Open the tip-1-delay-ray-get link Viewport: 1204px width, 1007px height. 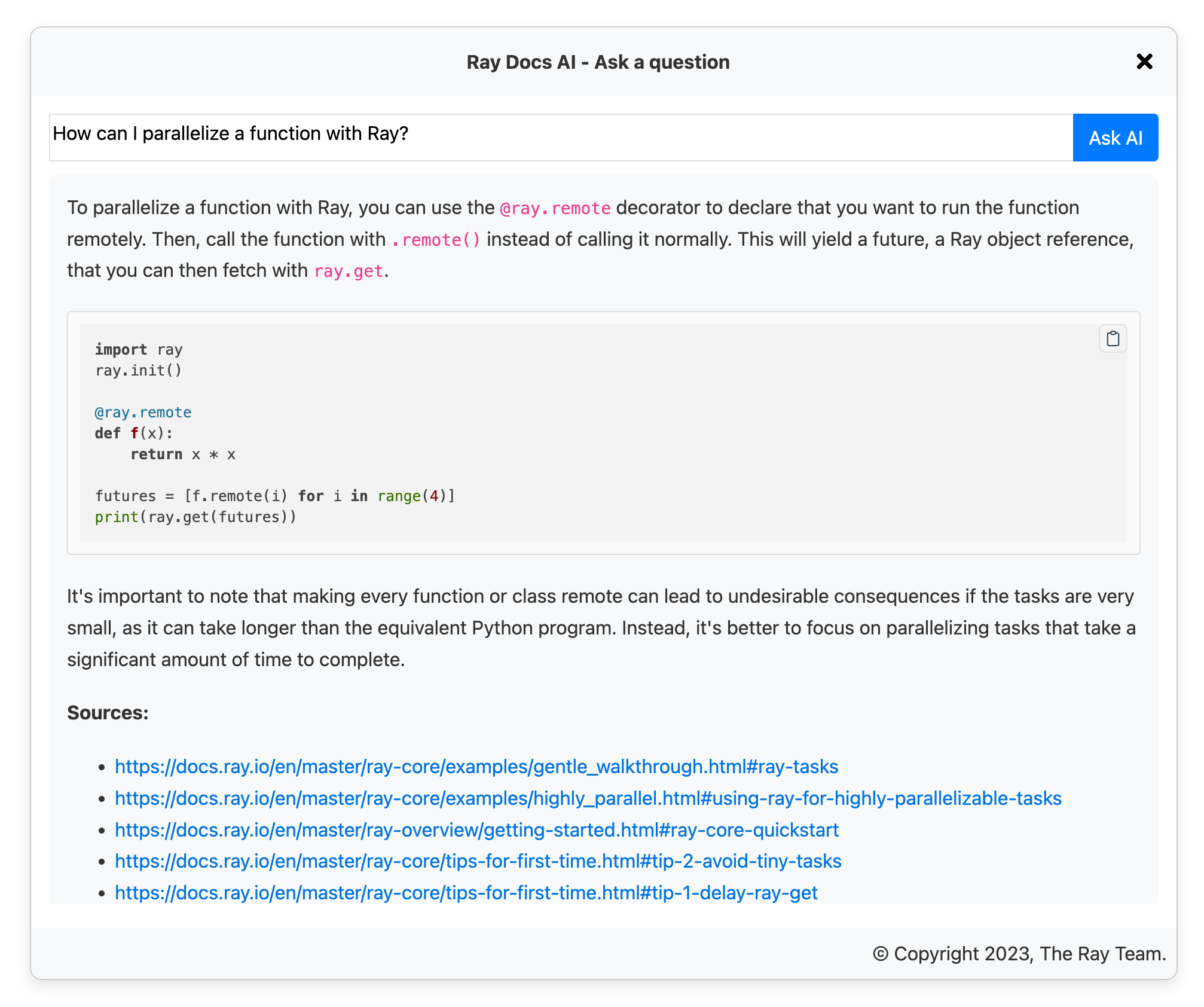click(466, 893)
